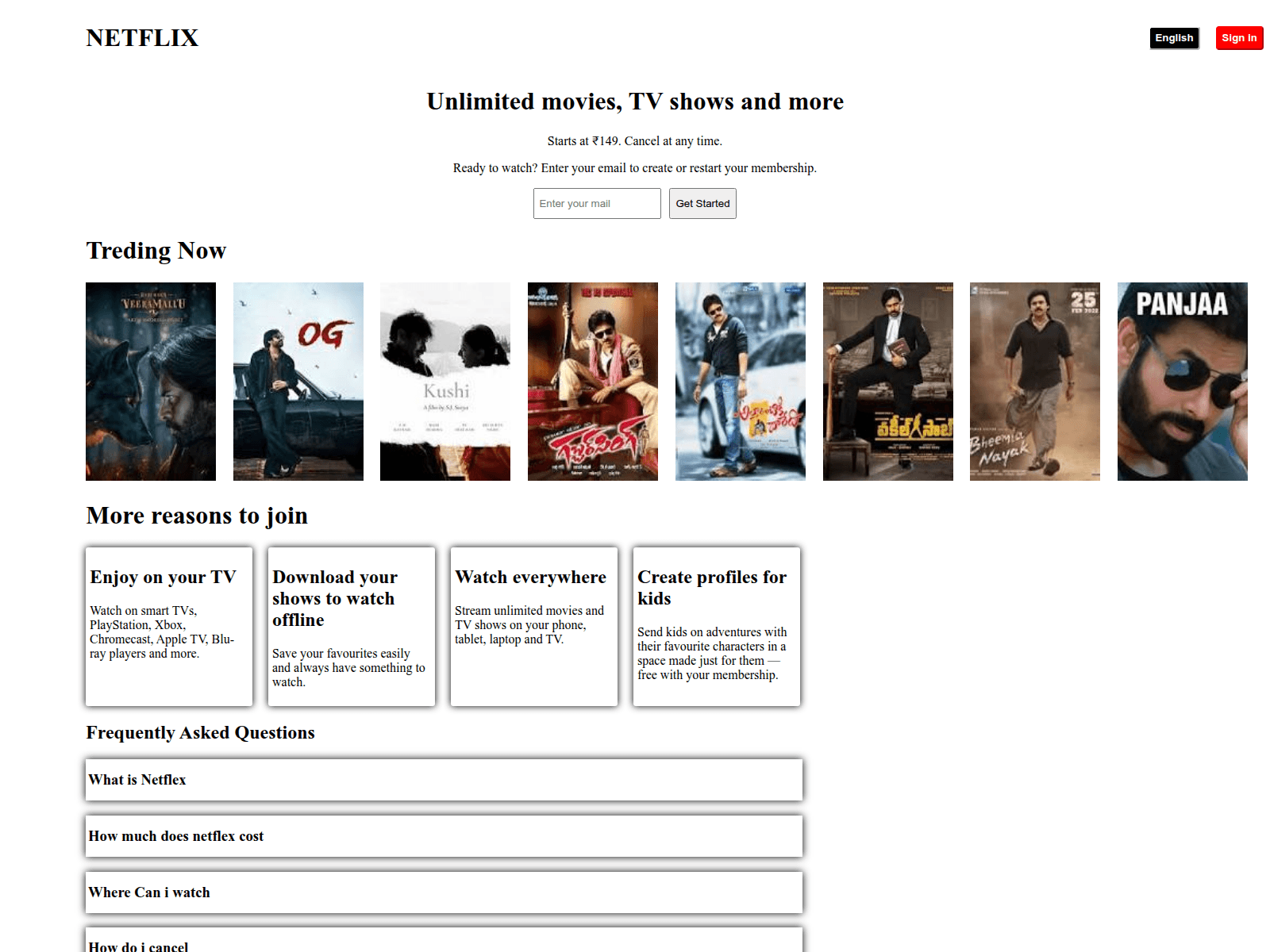Expand the How do i cancel question
Screen dimensions: 1270x952
444,941
